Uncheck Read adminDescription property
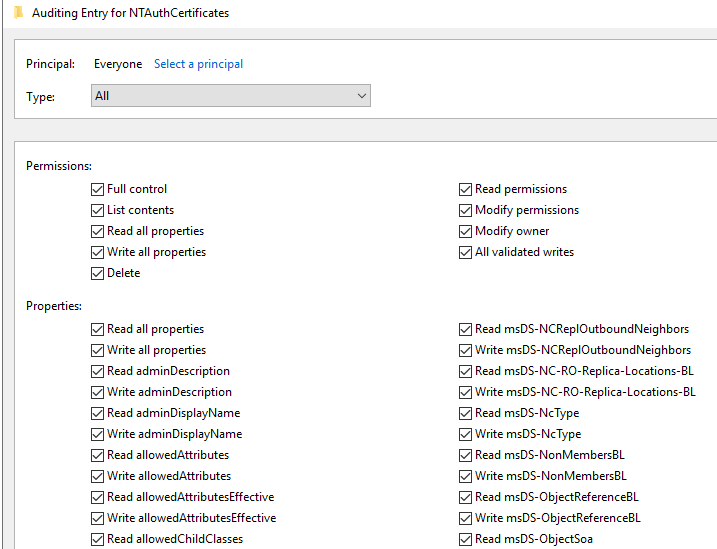Viewport: 717px width, 549px height. tap(97, 371)
